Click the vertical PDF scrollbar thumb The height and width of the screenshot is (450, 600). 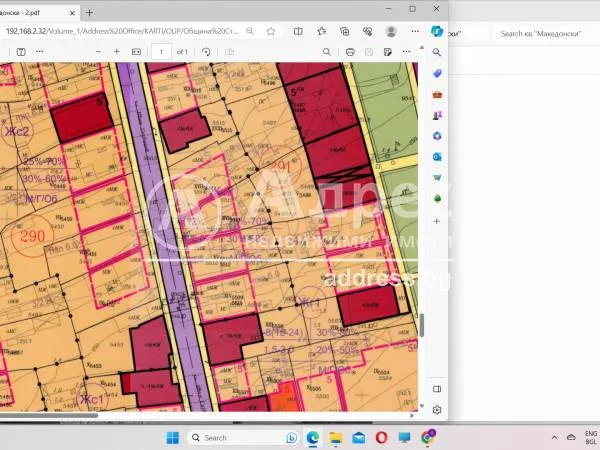click(422, 325)
